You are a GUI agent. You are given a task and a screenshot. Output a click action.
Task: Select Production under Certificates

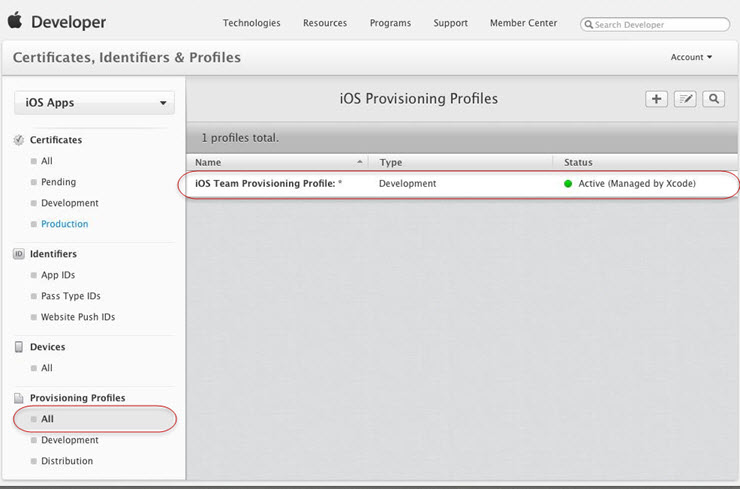[x=64, y=224]
